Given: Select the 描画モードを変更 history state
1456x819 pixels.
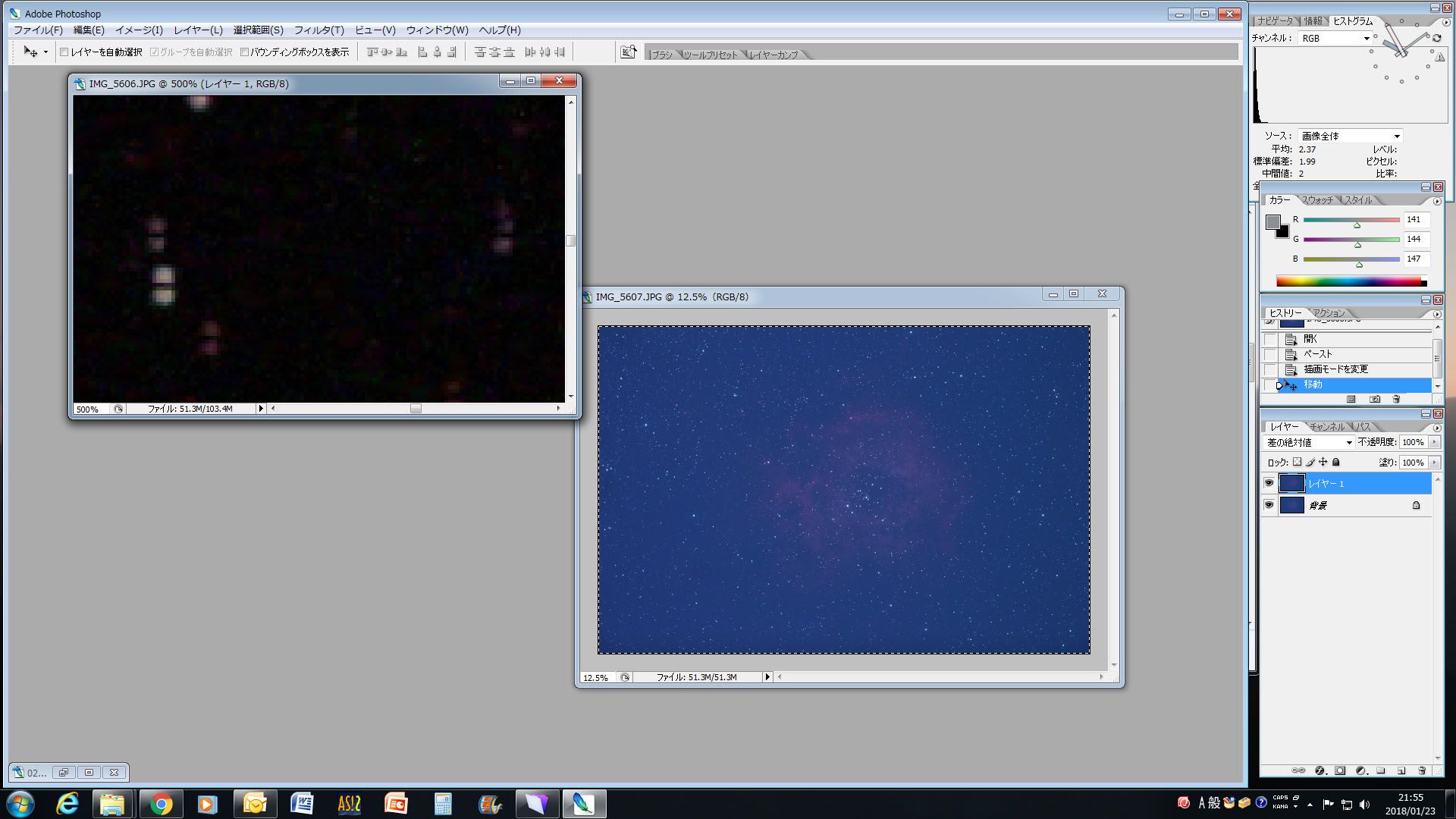Looking at the screenshot, I should pyautogui.click(x=1356, y=369).
